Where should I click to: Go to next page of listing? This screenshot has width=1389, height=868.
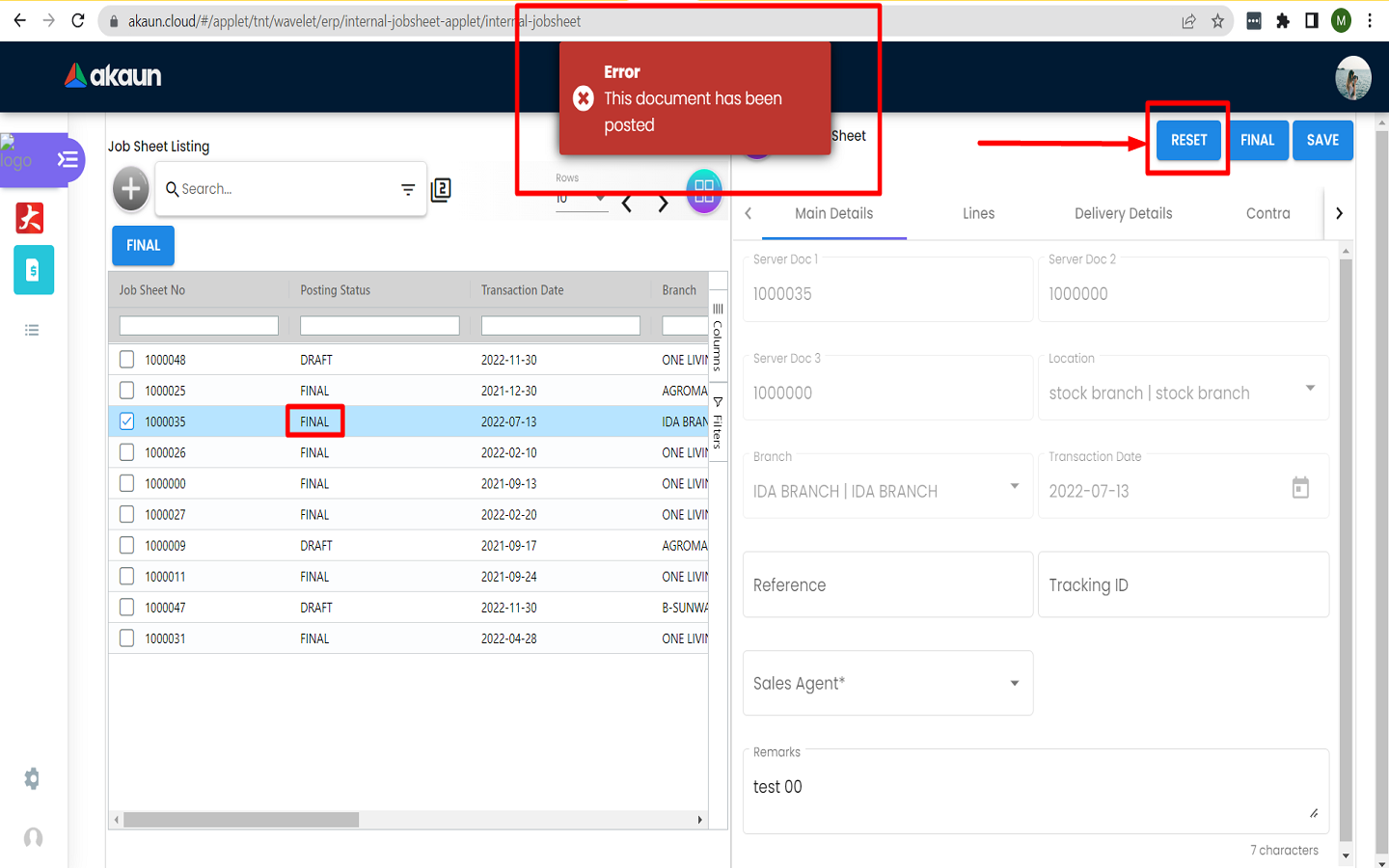click(663, 203)
